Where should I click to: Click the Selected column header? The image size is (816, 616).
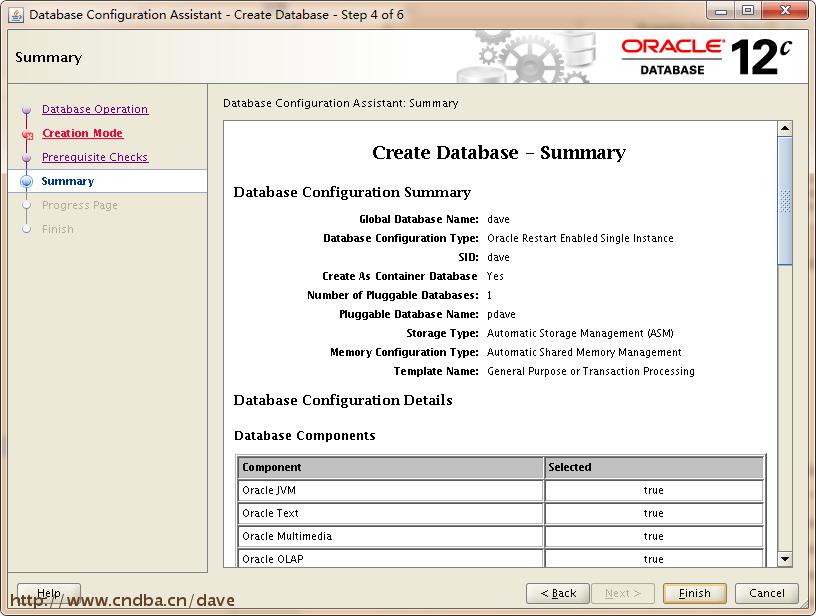coord(654,467)
